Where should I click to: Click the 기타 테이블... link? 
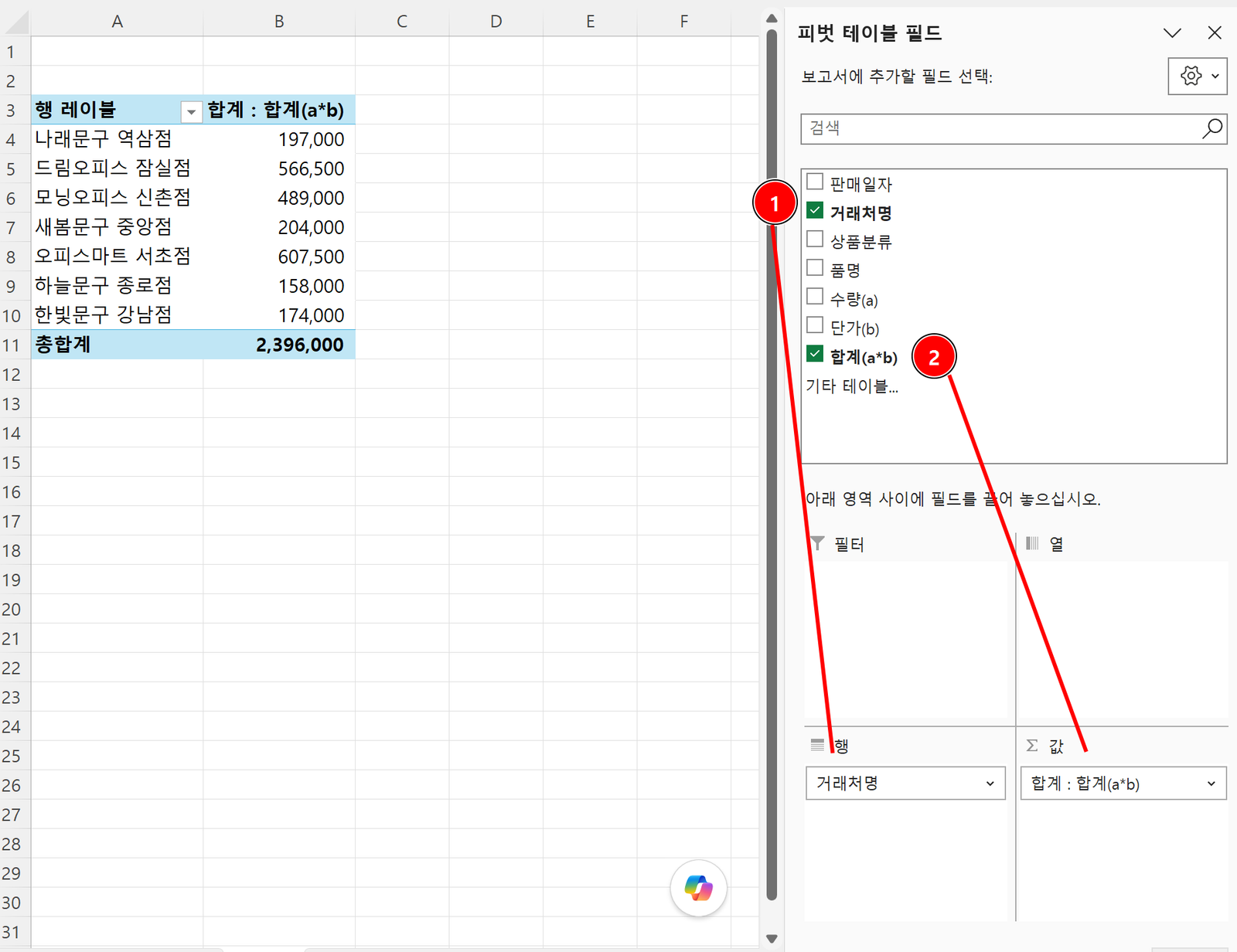click(852, 386)
